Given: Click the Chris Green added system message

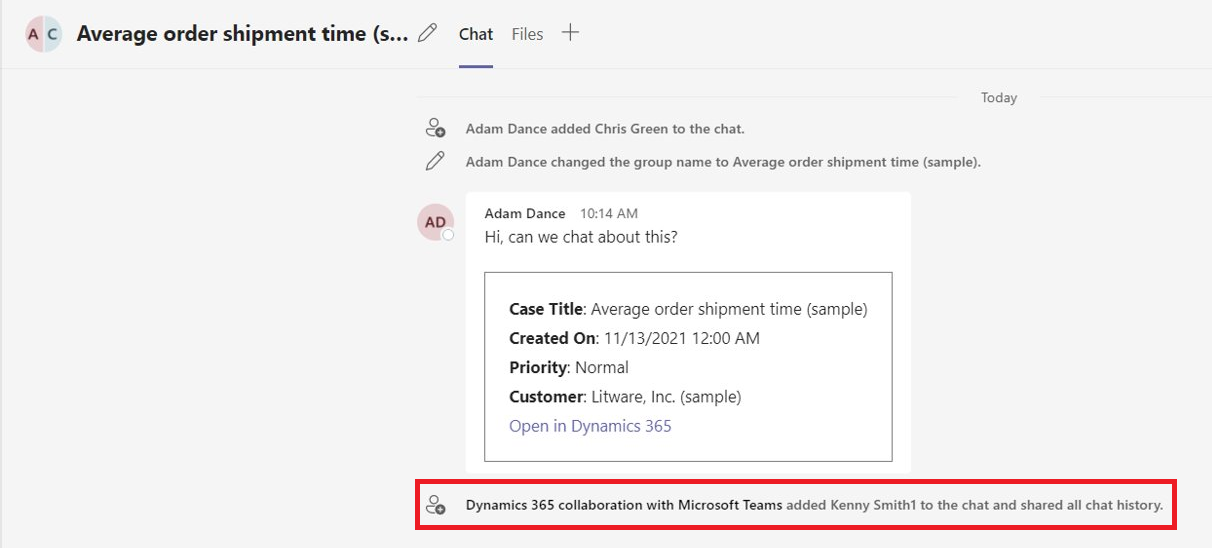Looking at the screenshot, I should click(605, 129).
